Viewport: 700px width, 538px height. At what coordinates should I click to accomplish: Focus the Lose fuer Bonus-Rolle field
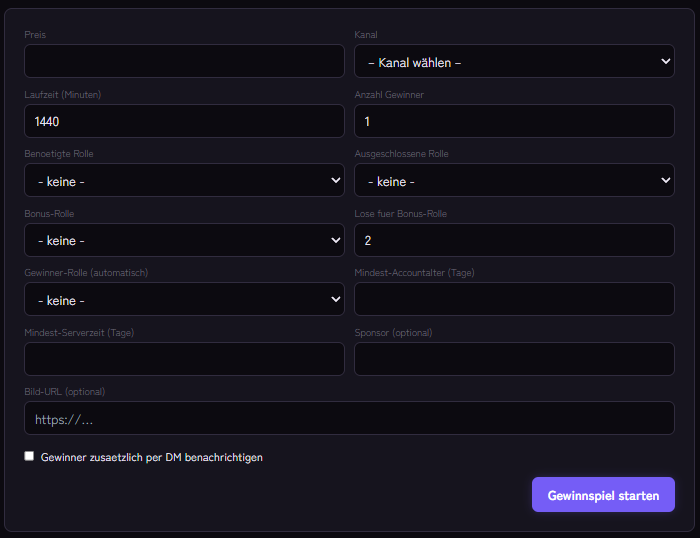point(514,240)
